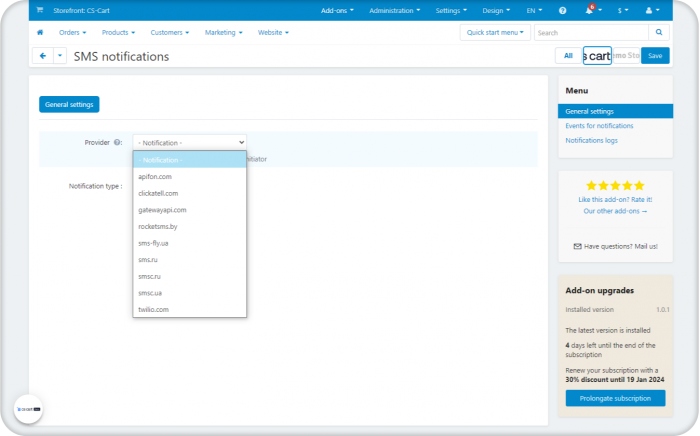
Task: Click 'Our other add-ons' link
Action: 615,211
